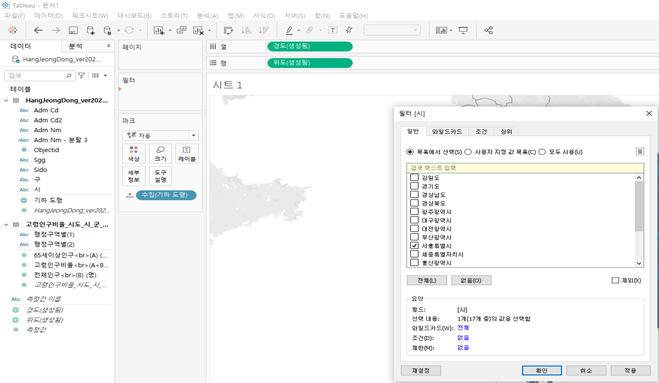Click the duplicate sheet icon

tap(182, 30)
